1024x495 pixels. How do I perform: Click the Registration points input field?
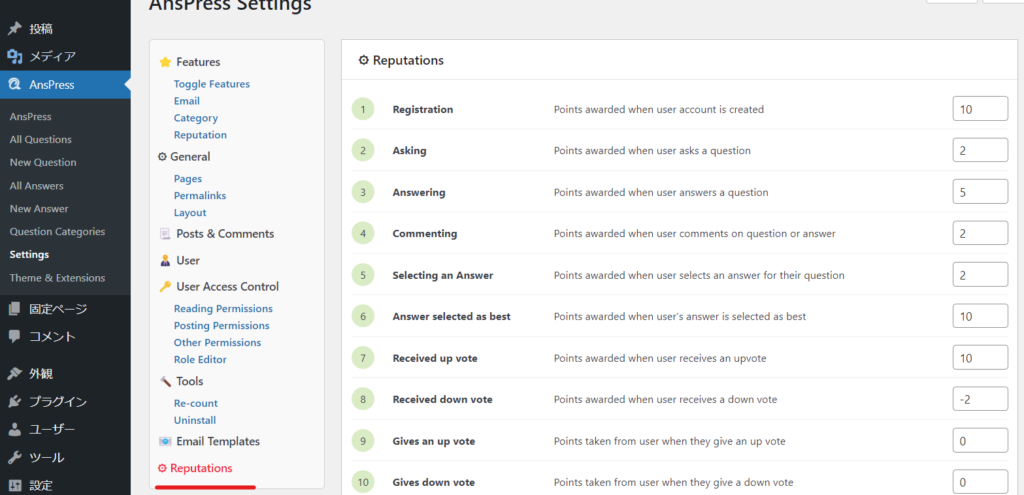click(979, 109)
